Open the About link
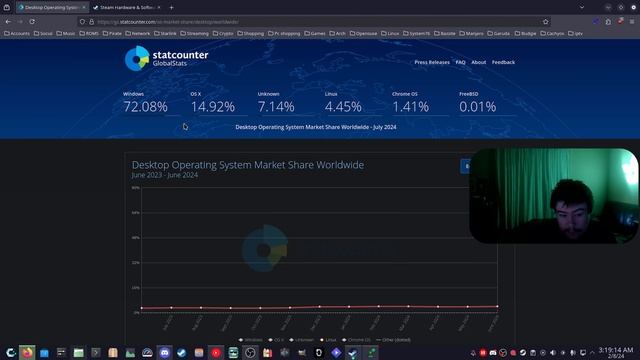640x360 pixels. pos(478,62)
